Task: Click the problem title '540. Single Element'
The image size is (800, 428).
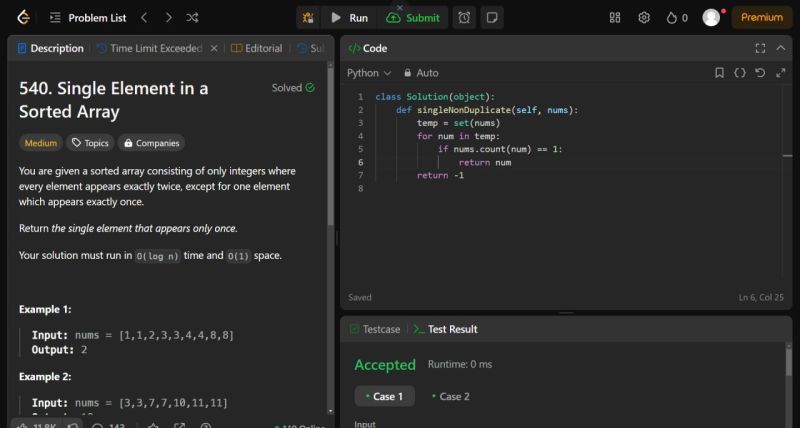Action: (x=113, y=100)
